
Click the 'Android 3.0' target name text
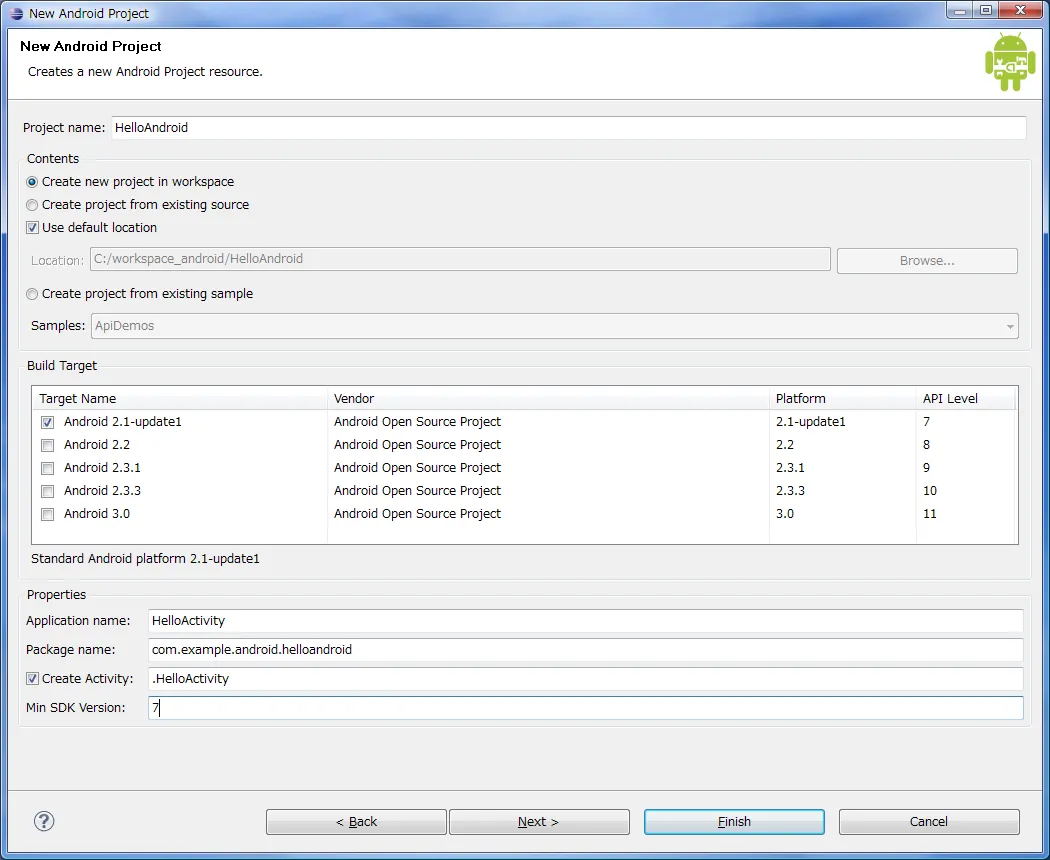pos(97,514)
